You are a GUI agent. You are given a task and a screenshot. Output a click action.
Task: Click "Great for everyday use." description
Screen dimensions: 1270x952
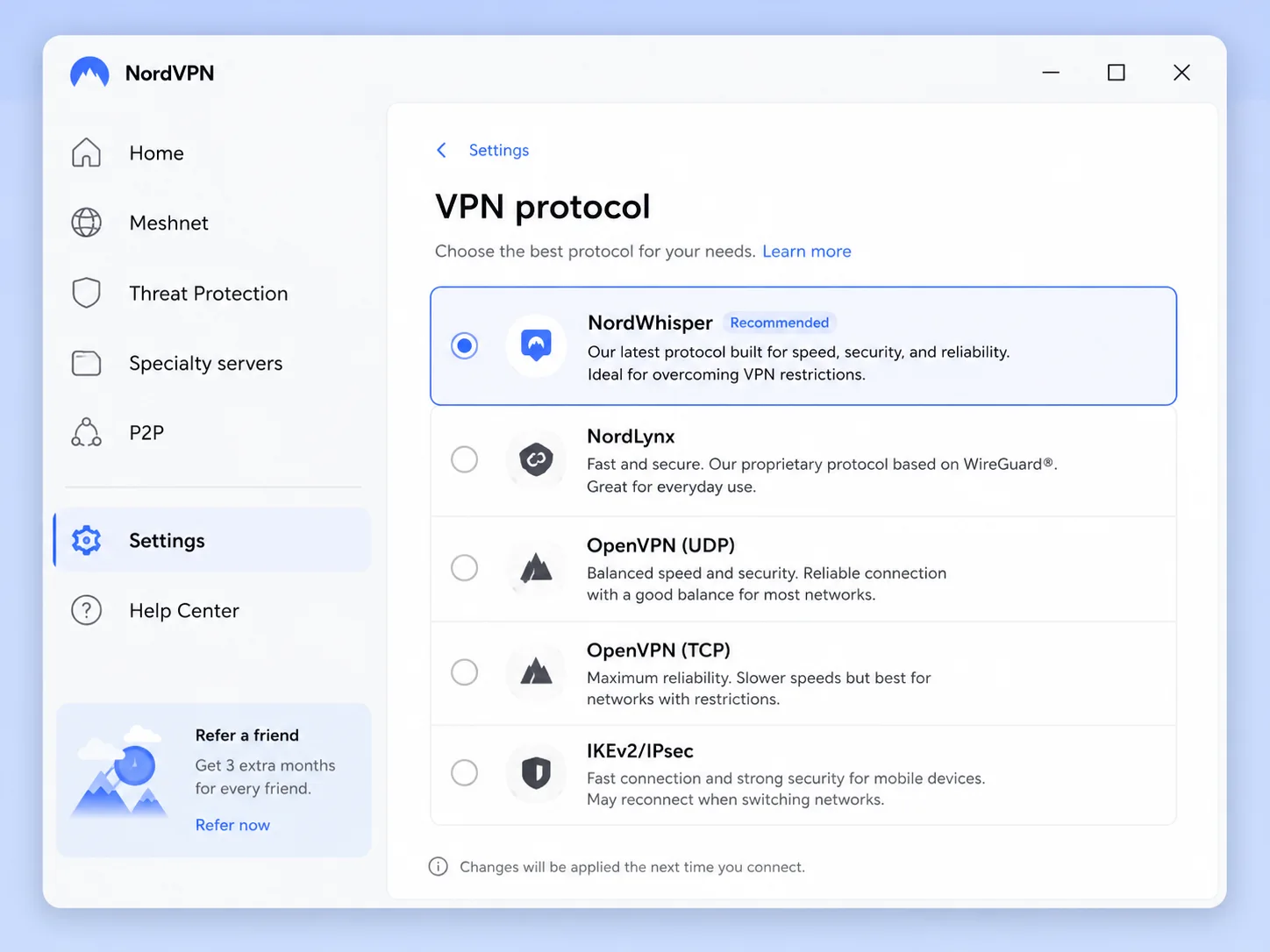[x=671, y=487]
